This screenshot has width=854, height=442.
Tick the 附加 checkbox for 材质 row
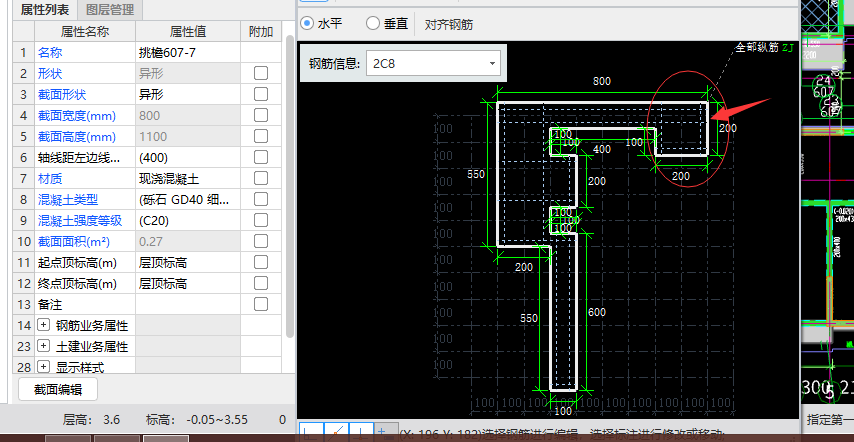point(261,178)
